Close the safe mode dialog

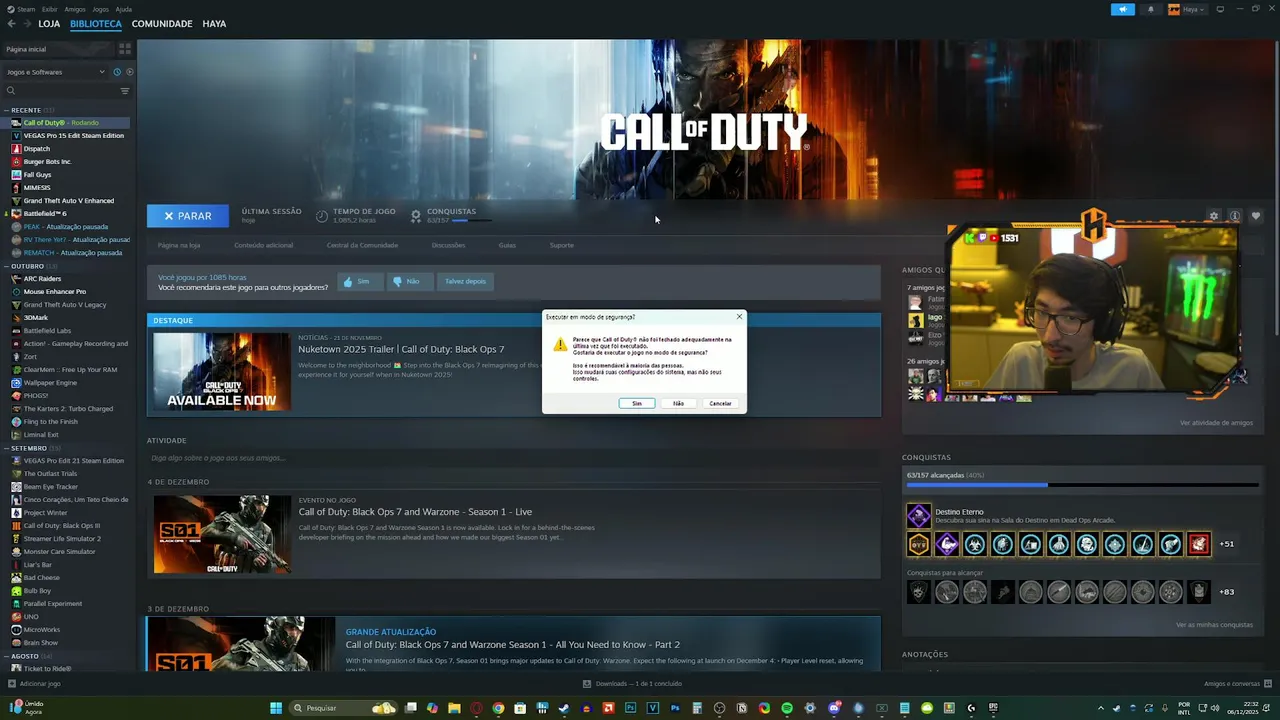tap(739, 317)
